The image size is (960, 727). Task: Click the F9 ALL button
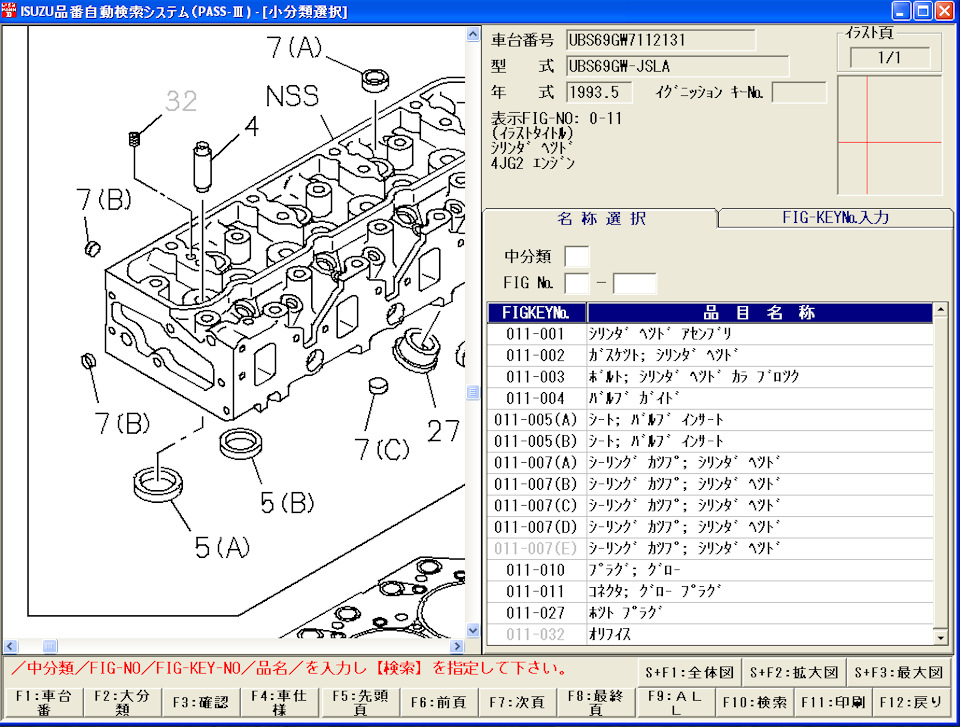(x=675, y=702)
